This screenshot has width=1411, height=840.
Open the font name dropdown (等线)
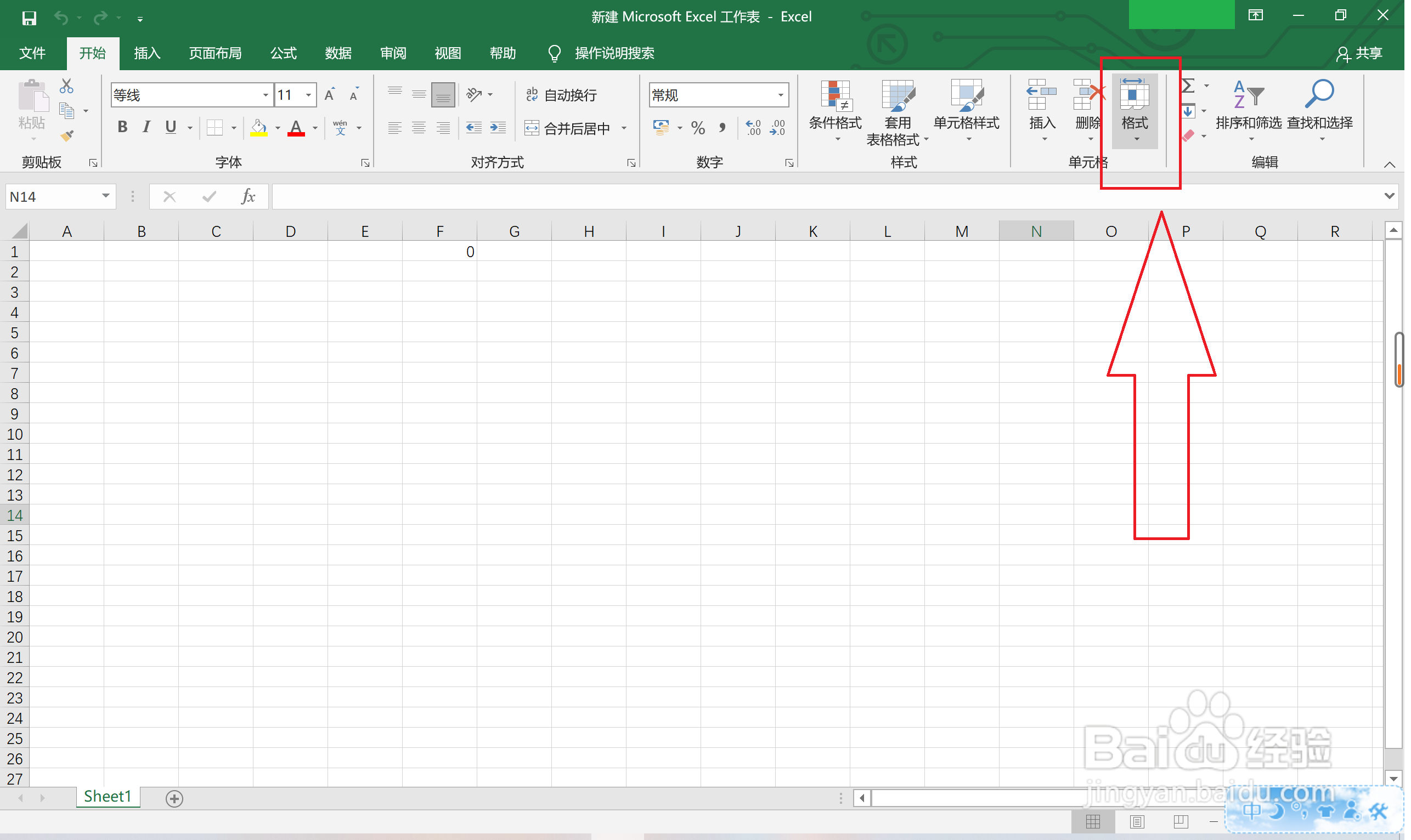pyautogui.click(x=266, y=95)
